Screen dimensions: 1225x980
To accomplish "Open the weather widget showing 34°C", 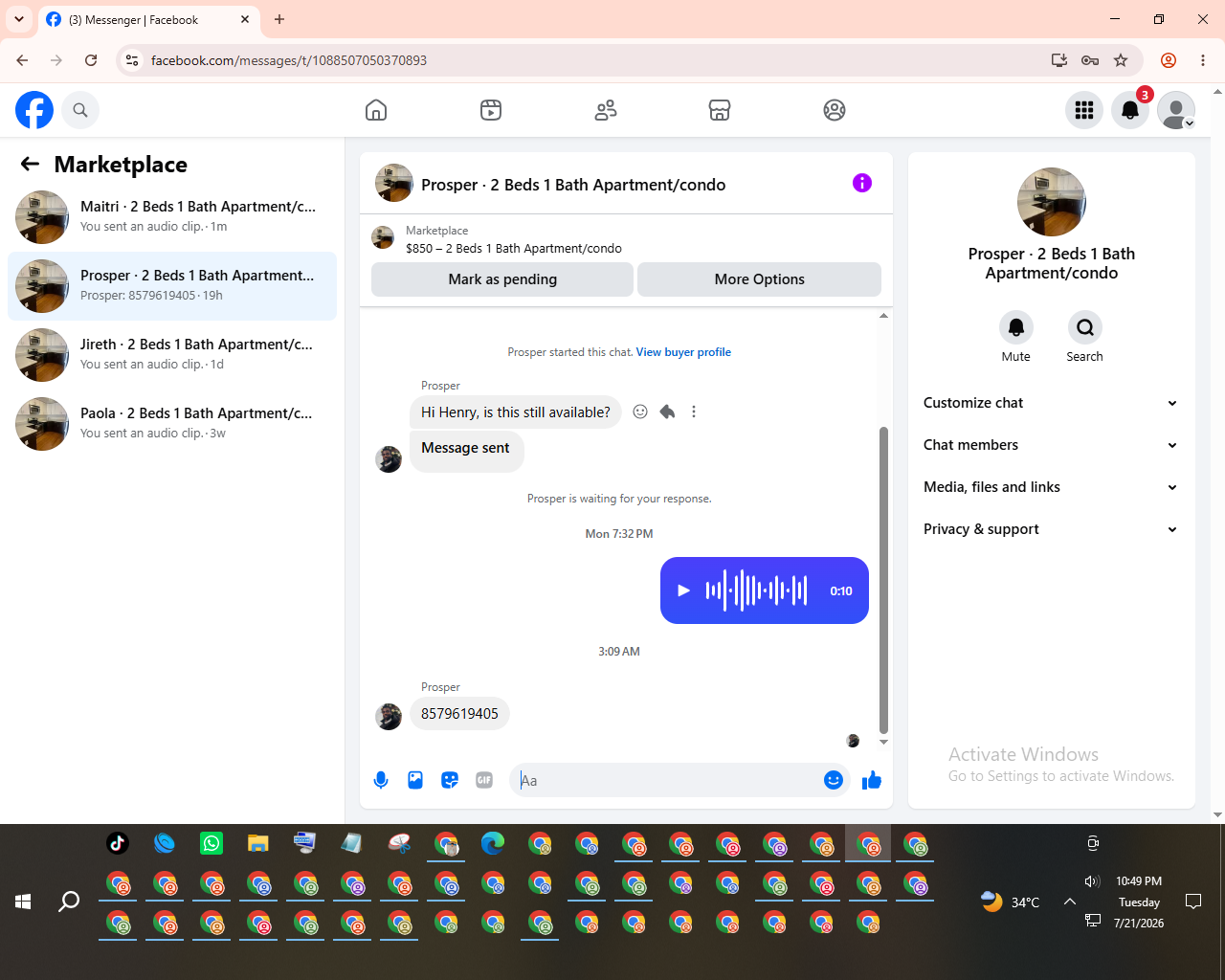I will point(1010,902).
